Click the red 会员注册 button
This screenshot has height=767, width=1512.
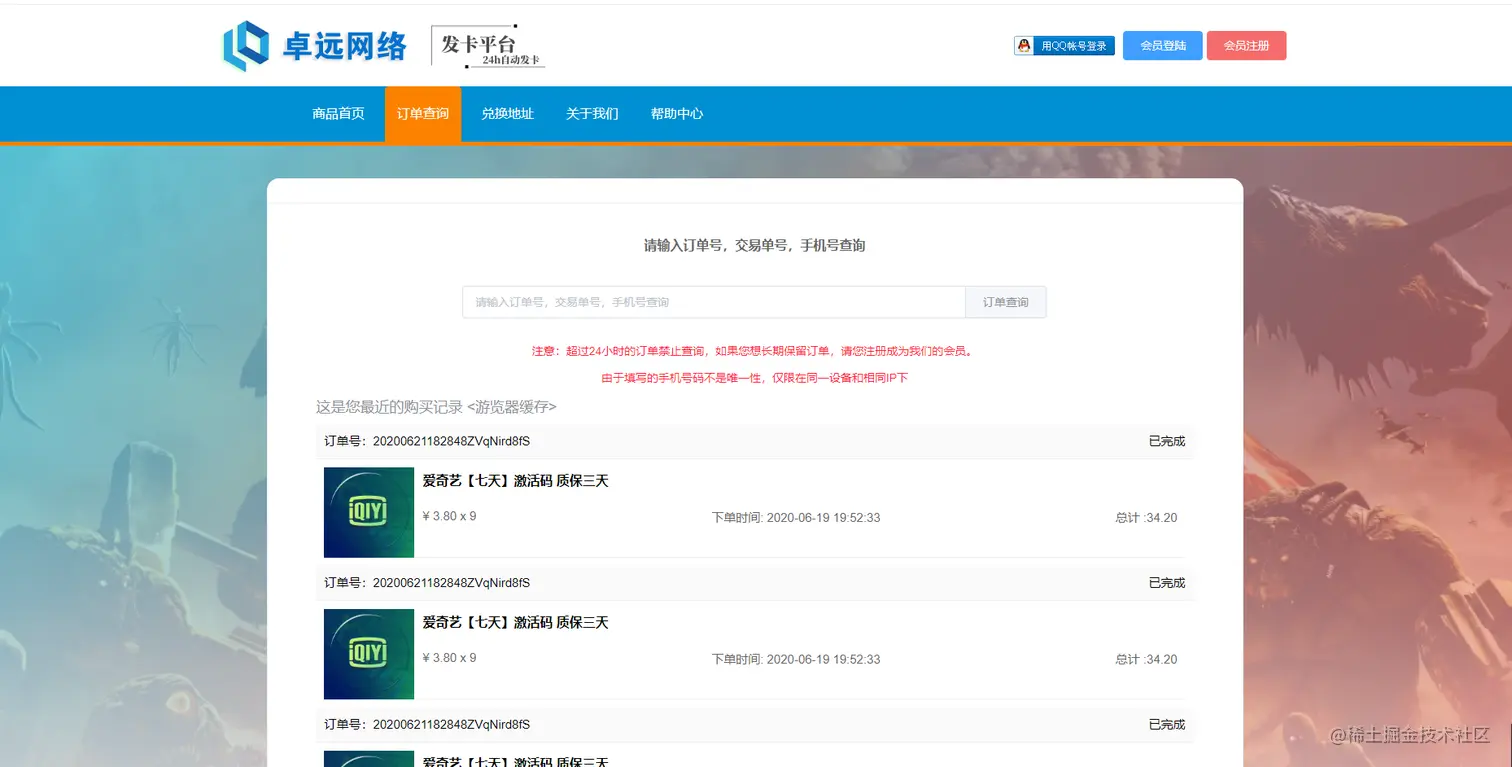click(x=1247, y=46)
